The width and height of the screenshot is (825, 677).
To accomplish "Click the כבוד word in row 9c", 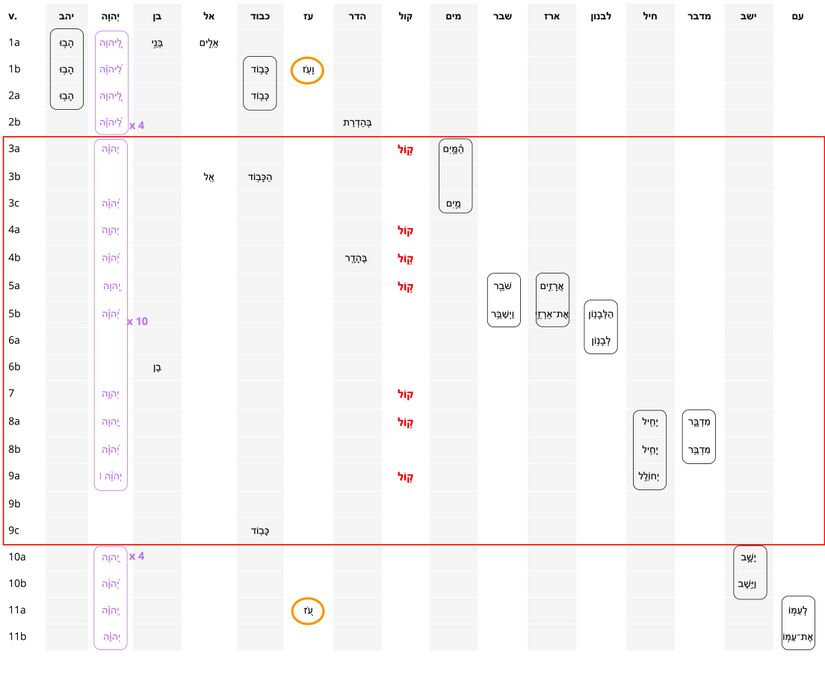I will click(x=259, y=530).
